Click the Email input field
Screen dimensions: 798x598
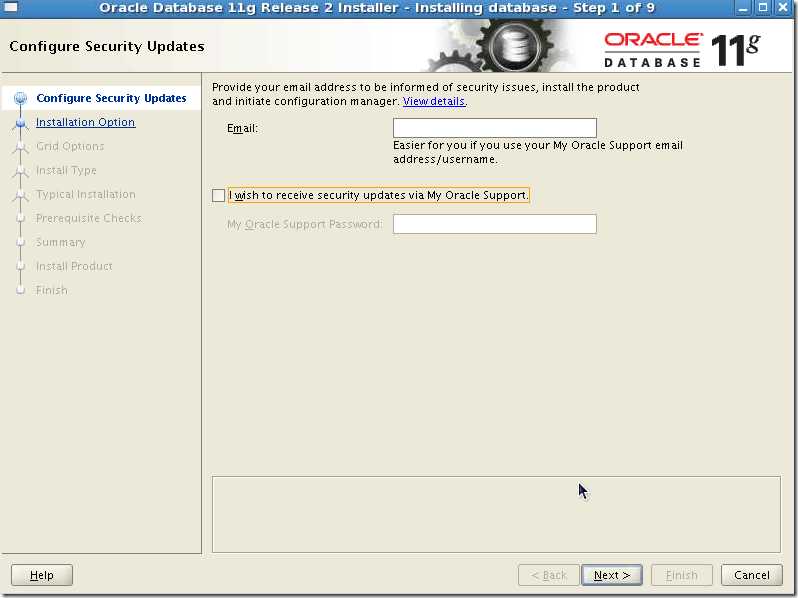coord(494,128)
